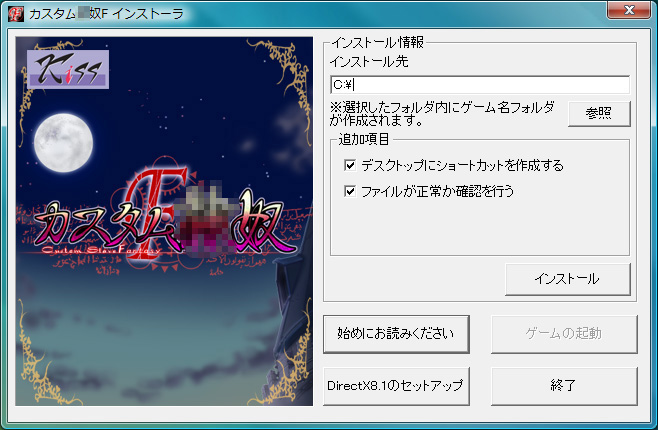Click the インストール先 label text
The height and width of the screenshot is (430, 658).
369,62
